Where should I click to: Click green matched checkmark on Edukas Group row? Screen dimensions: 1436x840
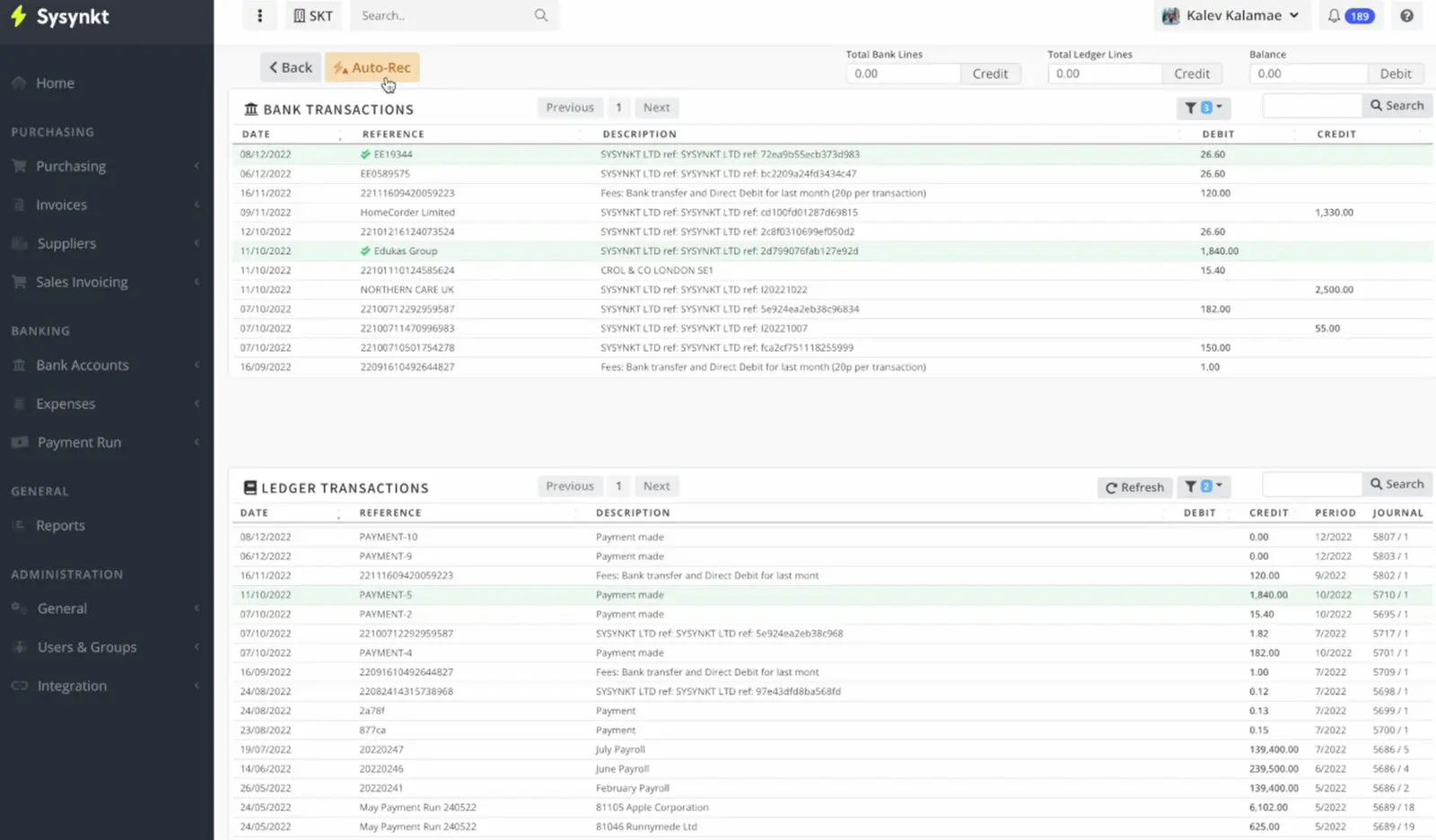click(365, 251)
